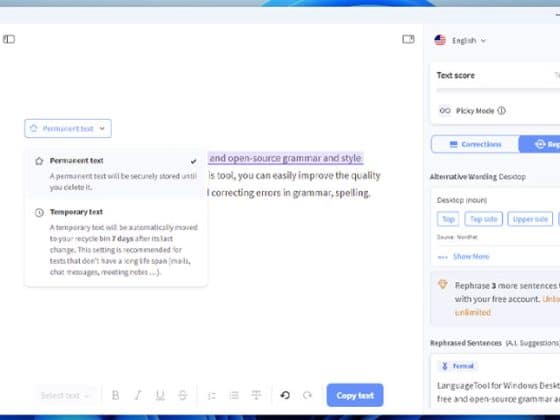The height and width of the screenshot is (420, 560).
Task: Click the Copy text button
Action: (355, 395)
